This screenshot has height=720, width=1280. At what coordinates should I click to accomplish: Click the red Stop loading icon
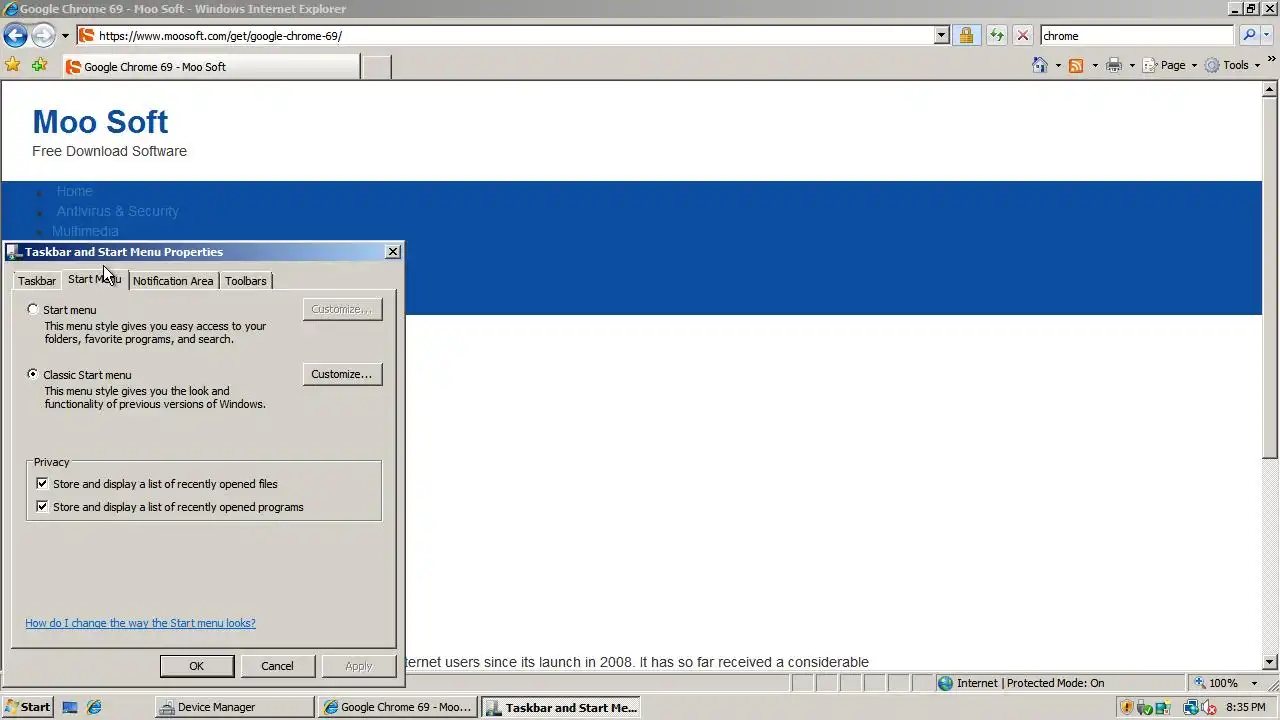click(x=1022, y=35)
